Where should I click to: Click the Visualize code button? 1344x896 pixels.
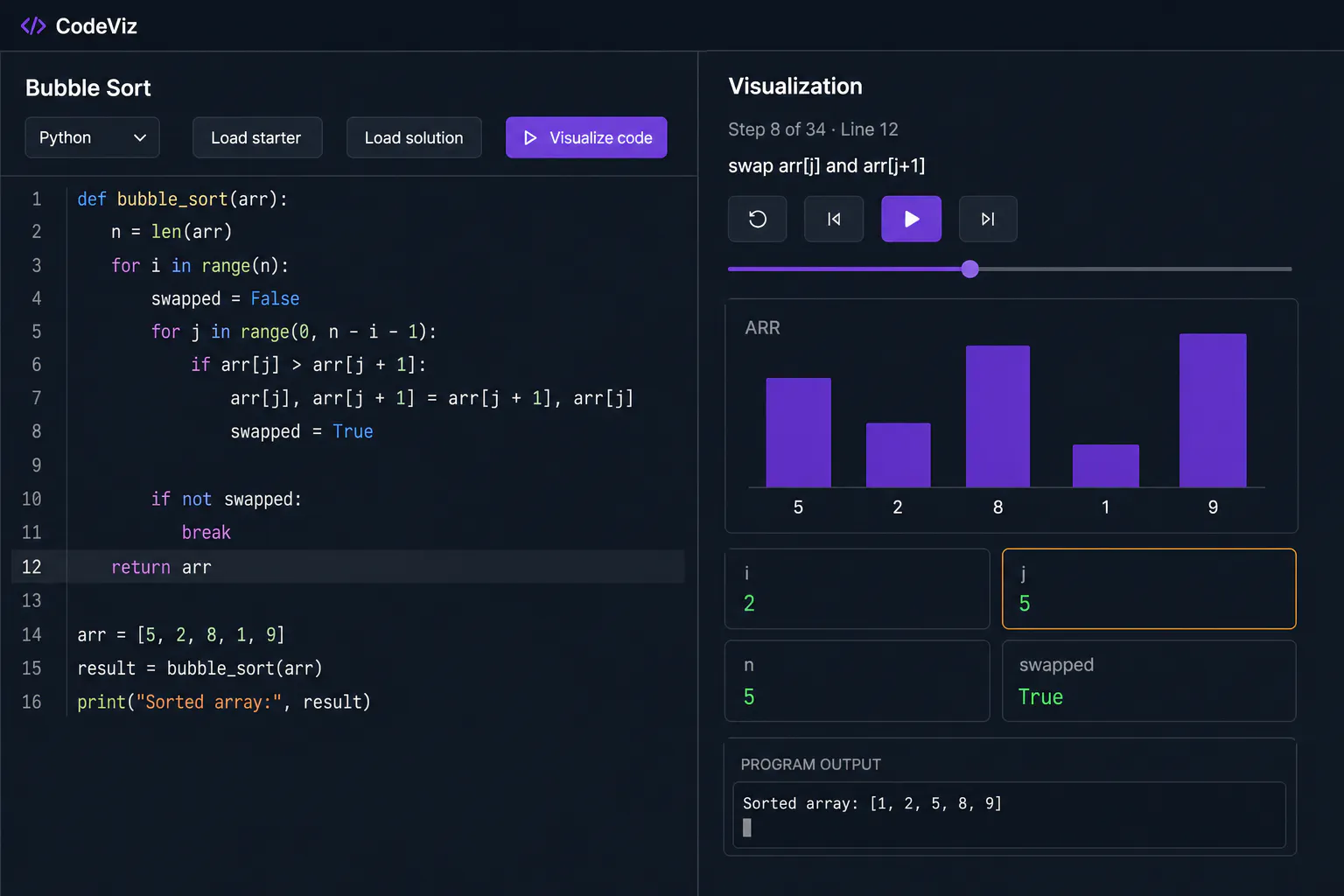coord(586,137)
